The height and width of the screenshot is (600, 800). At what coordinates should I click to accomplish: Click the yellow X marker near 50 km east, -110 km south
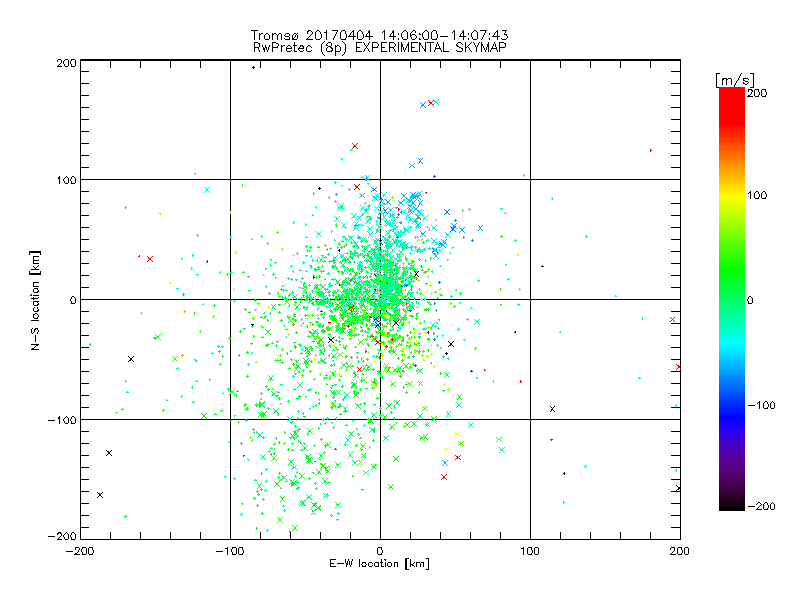tap(457, 434)
